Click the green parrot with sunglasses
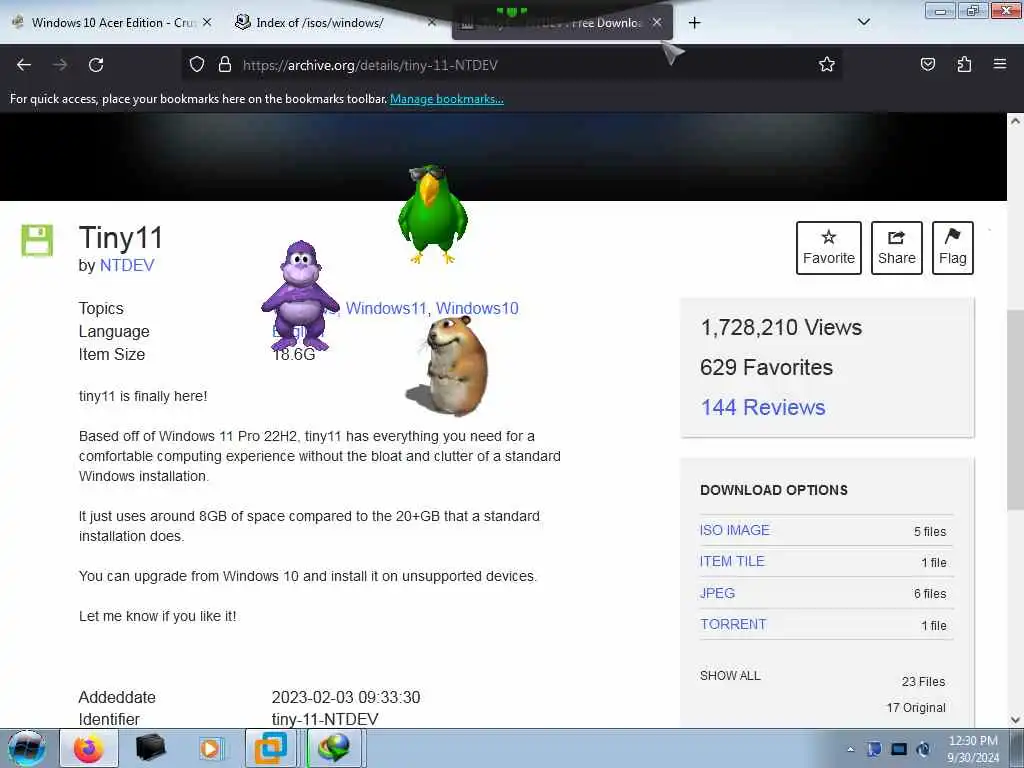This screenshot has height=768, width=1024. tap(432, 214)
